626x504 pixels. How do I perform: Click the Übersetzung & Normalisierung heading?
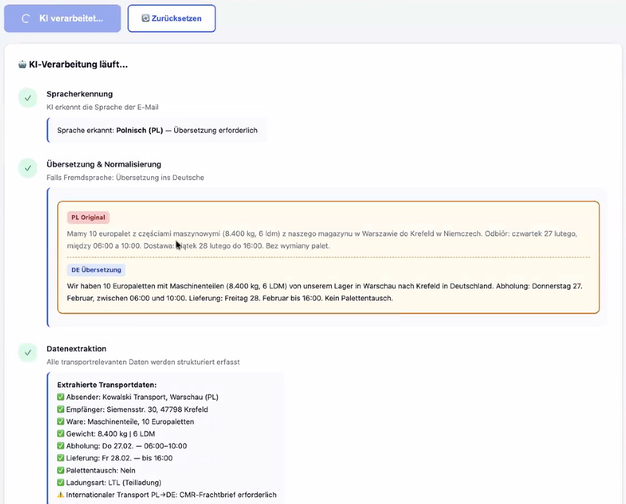(103, 164)
